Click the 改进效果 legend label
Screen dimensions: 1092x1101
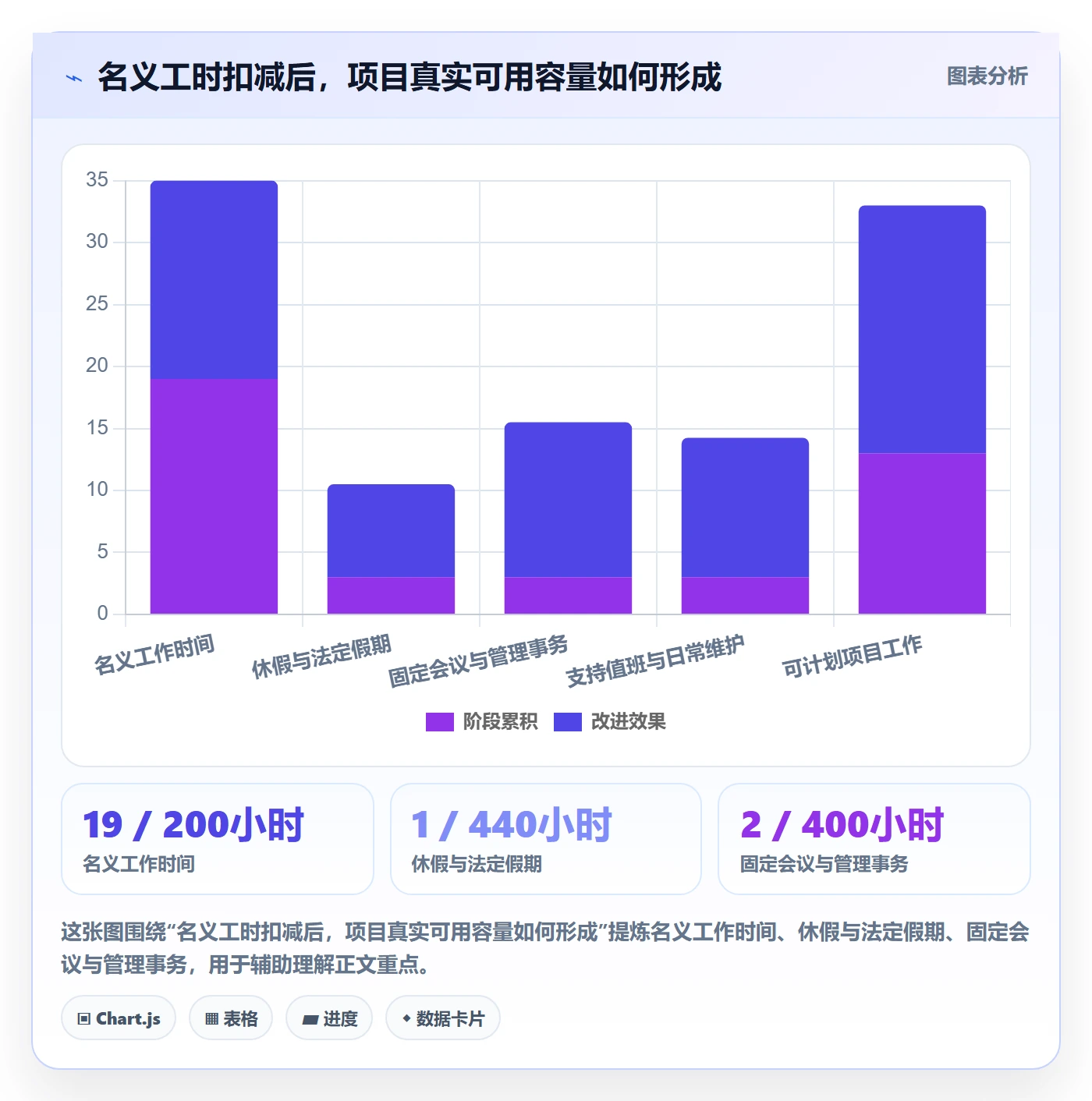[x=628, y=722]
